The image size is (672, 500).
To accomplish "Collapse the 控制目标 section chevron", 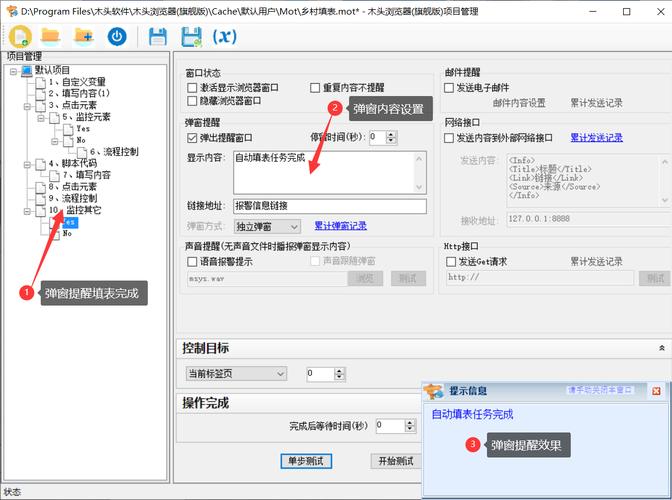I will click(662, 348).
